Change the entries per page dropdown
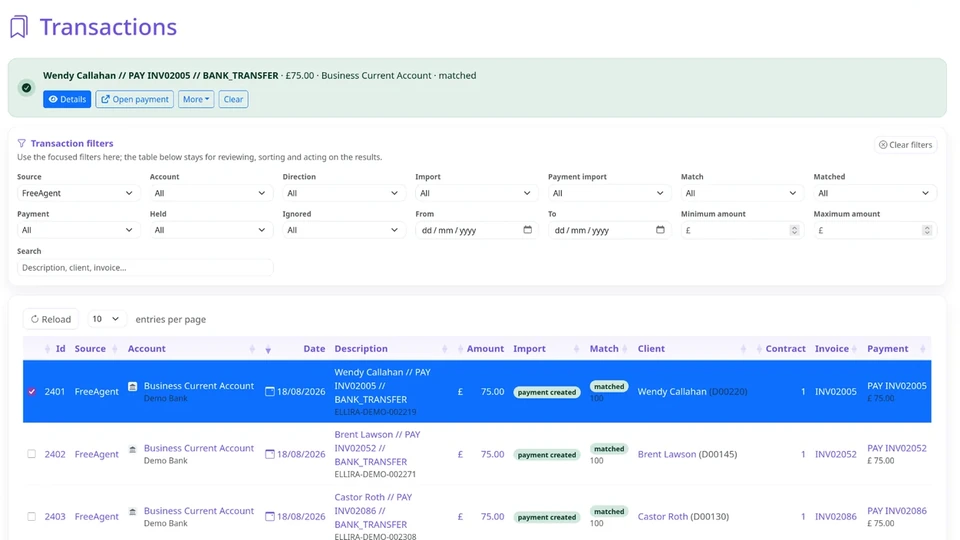Viewport: 960px width, 540px height. coord(106,319)
